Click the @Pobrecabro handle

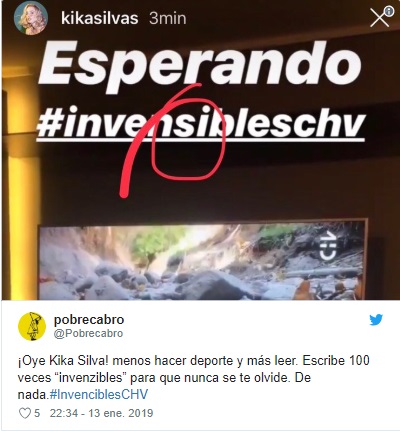click(88, 333)
